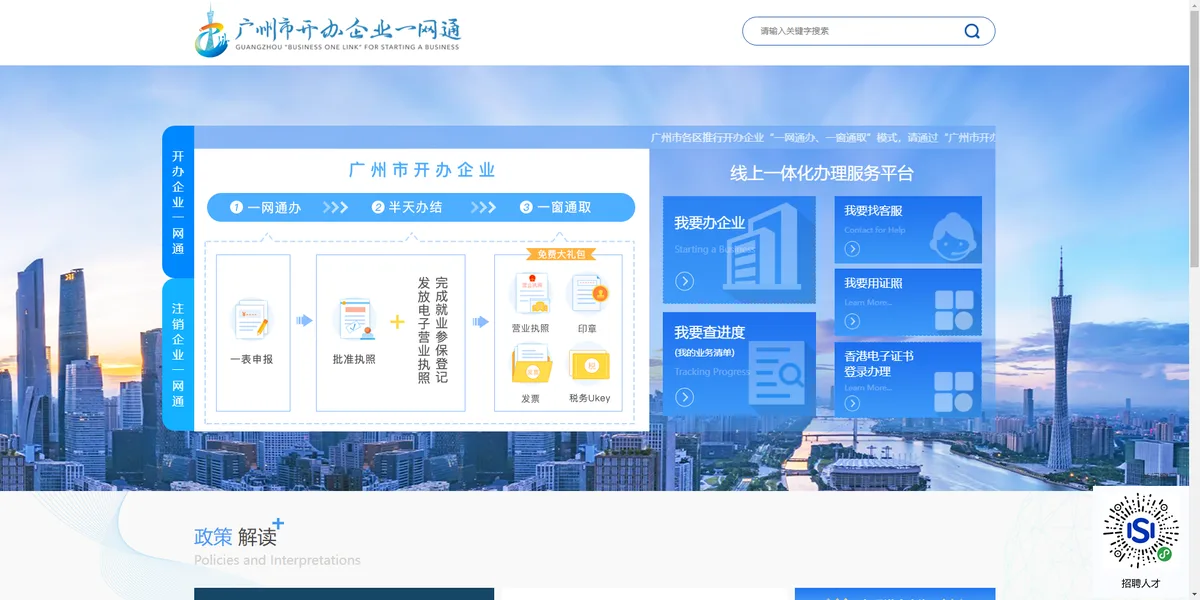Select step 2 半天办结

point(407,208)
